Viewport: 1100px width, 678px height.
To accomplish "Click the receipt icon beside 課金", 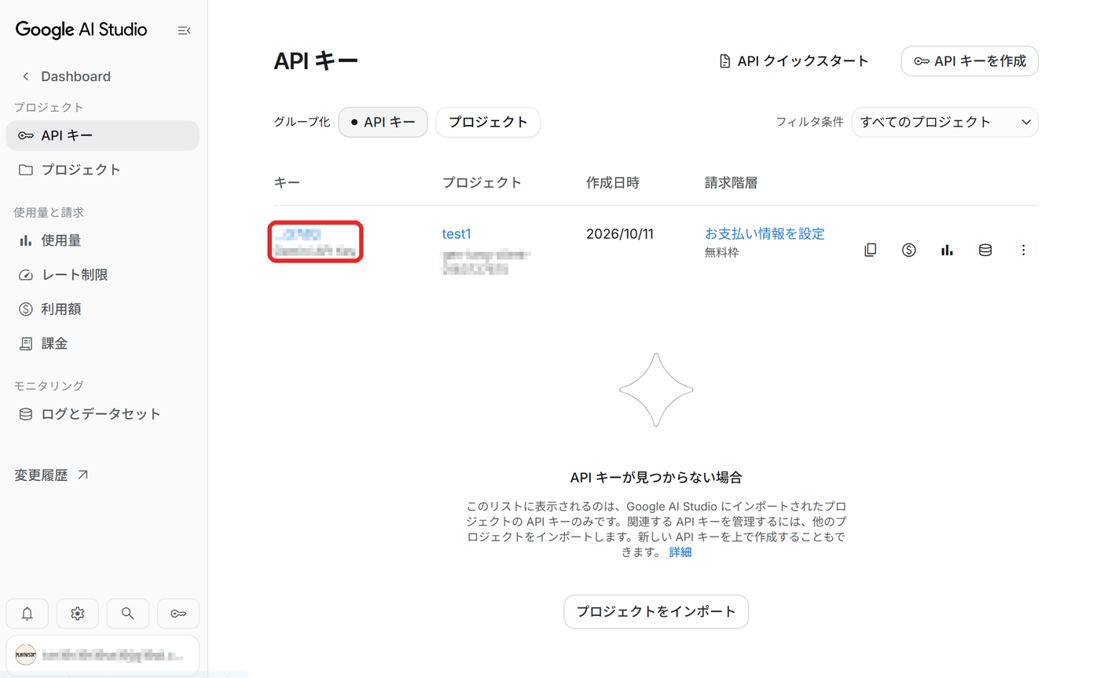I will 26,343.
